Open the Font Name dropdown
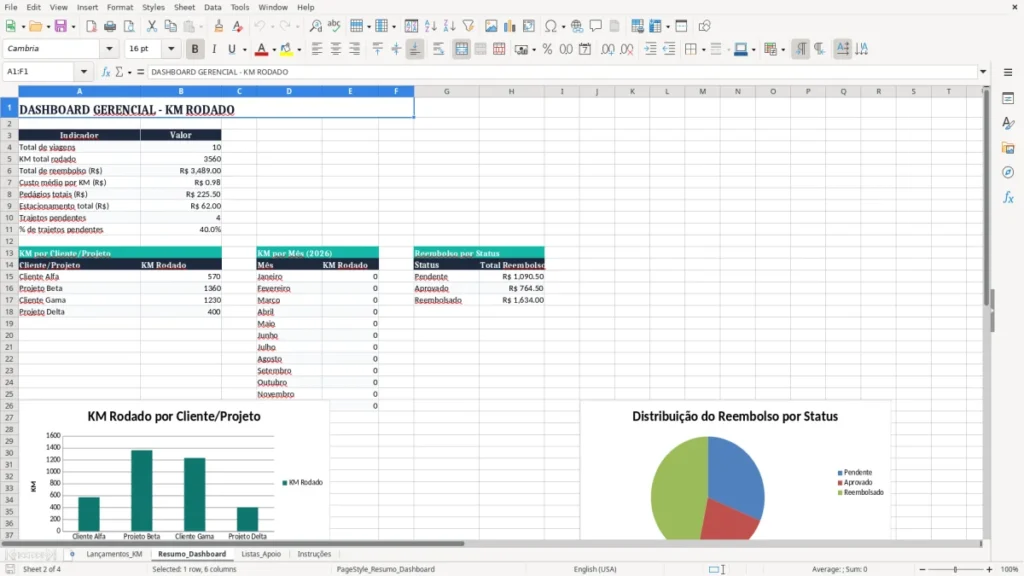The width and height of the screenshot is (1024, 576). pos(109,49)
